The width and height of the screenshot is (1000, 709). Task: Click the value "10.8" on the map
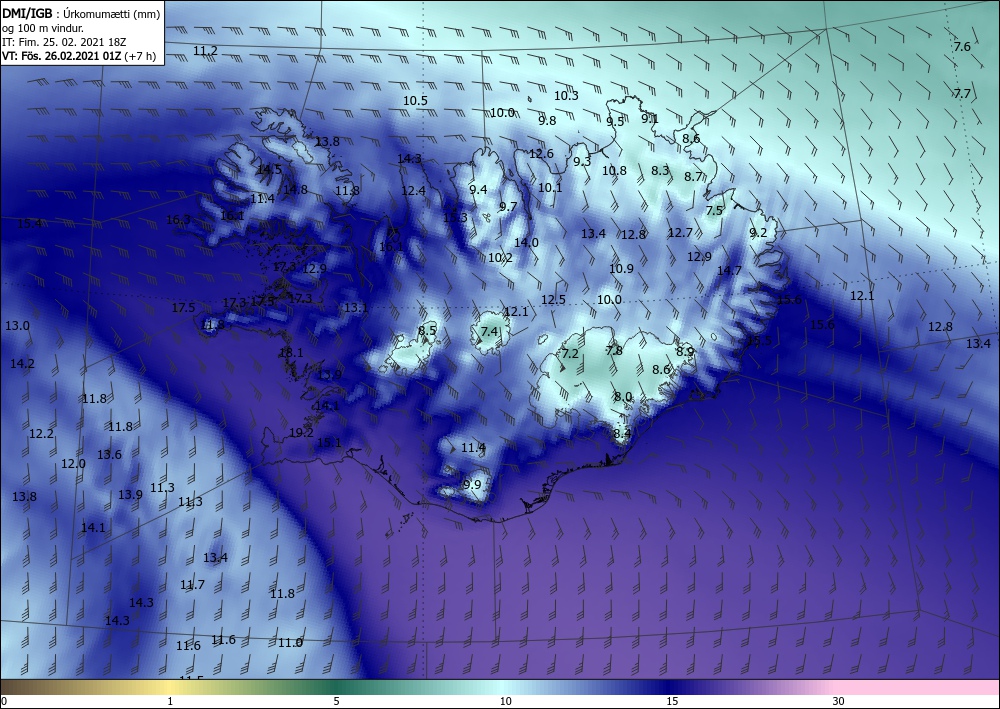tap(614, 171)
